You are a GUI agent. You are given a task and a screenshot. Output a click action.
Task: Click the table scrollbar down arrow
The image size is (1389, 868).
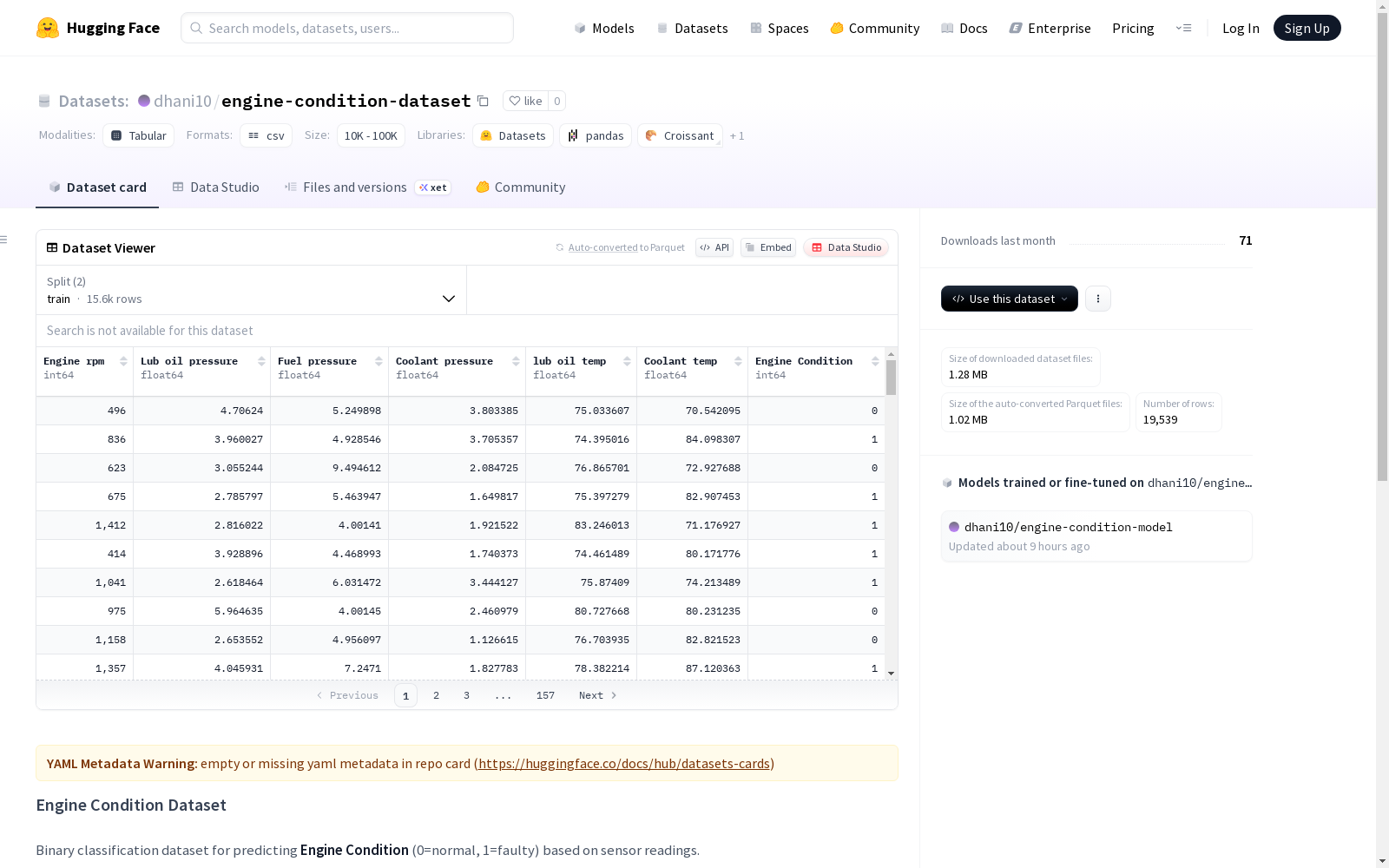pyautogui.click(x=891, y=674)
